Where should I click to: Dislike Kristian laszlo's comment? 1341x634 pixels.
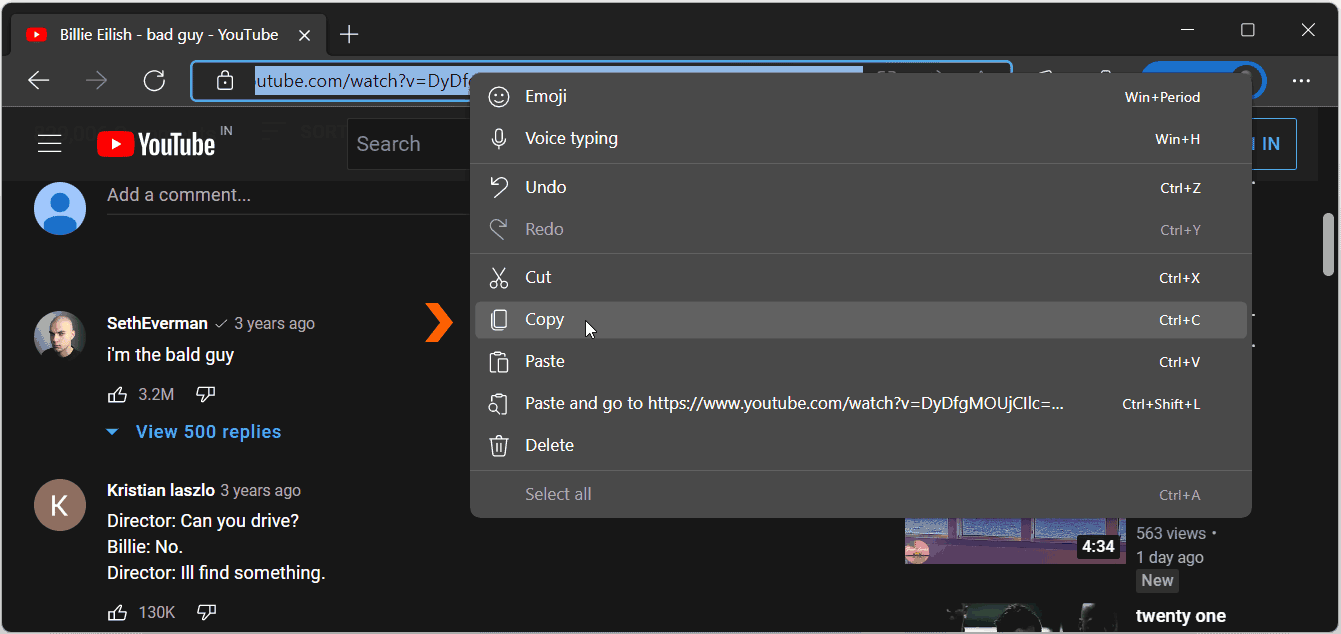(x=205, y=612)
